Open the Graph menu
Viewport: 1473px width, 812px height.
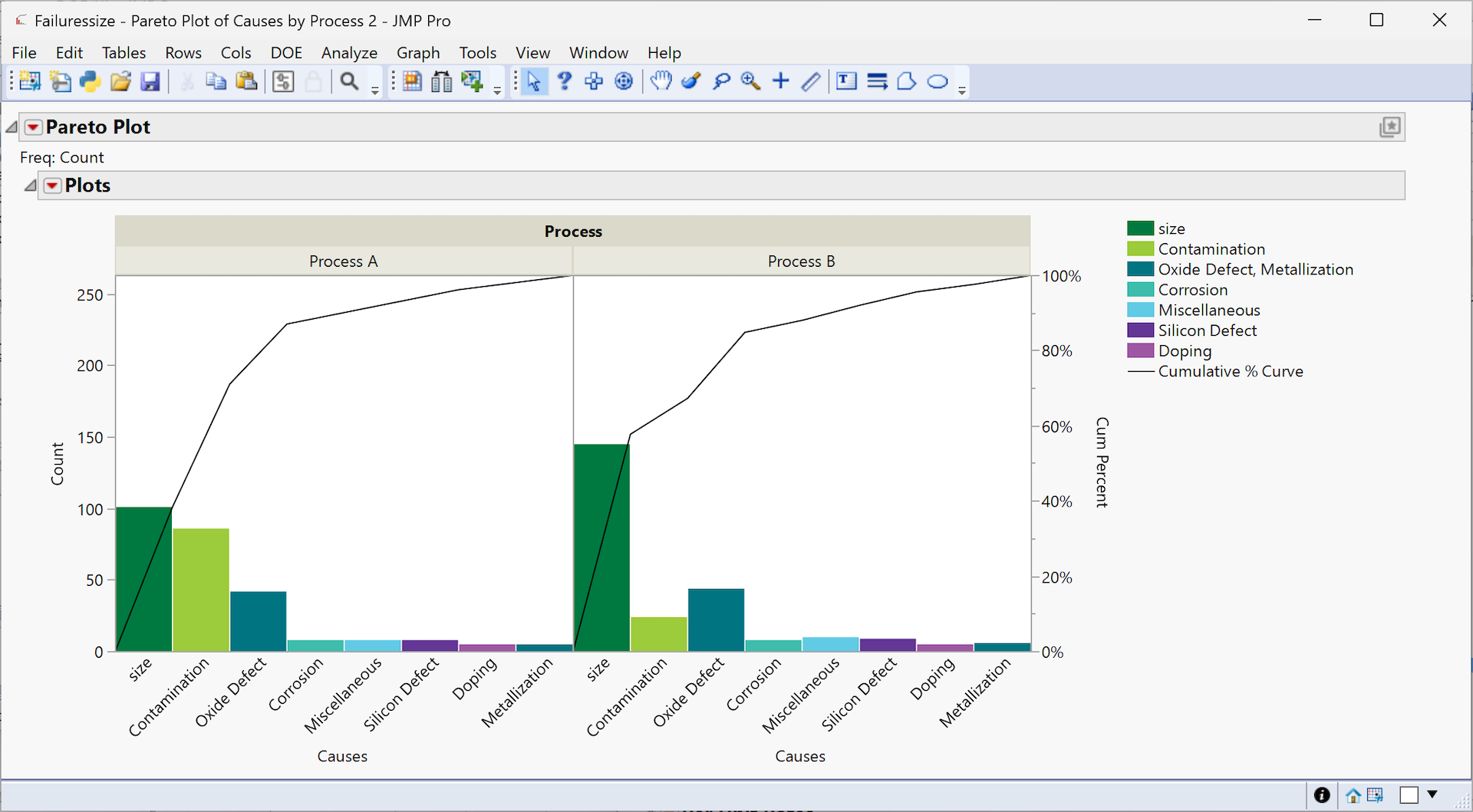pyautogui.click(x=418, y=53)
